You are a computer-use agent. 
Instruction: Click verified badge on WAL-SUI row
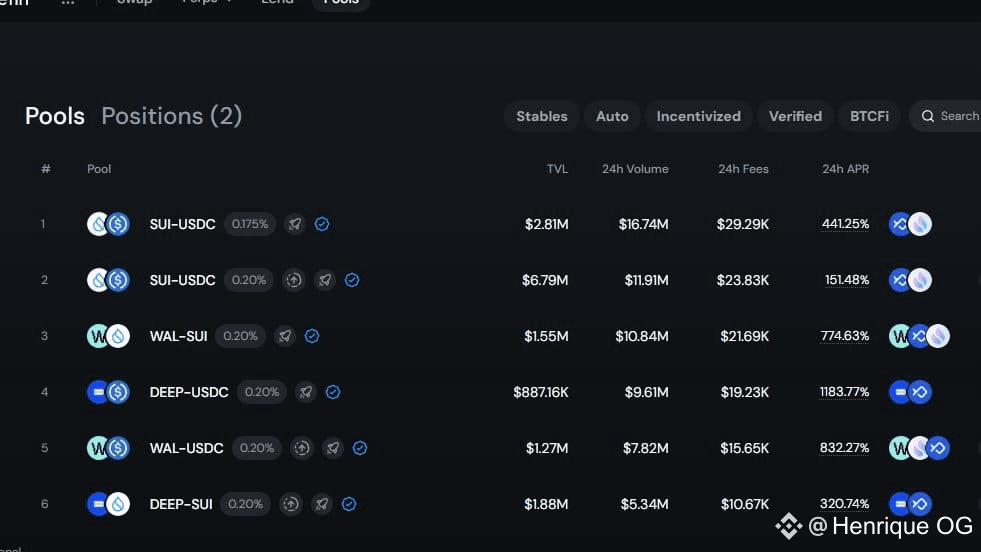click(312, 336)
